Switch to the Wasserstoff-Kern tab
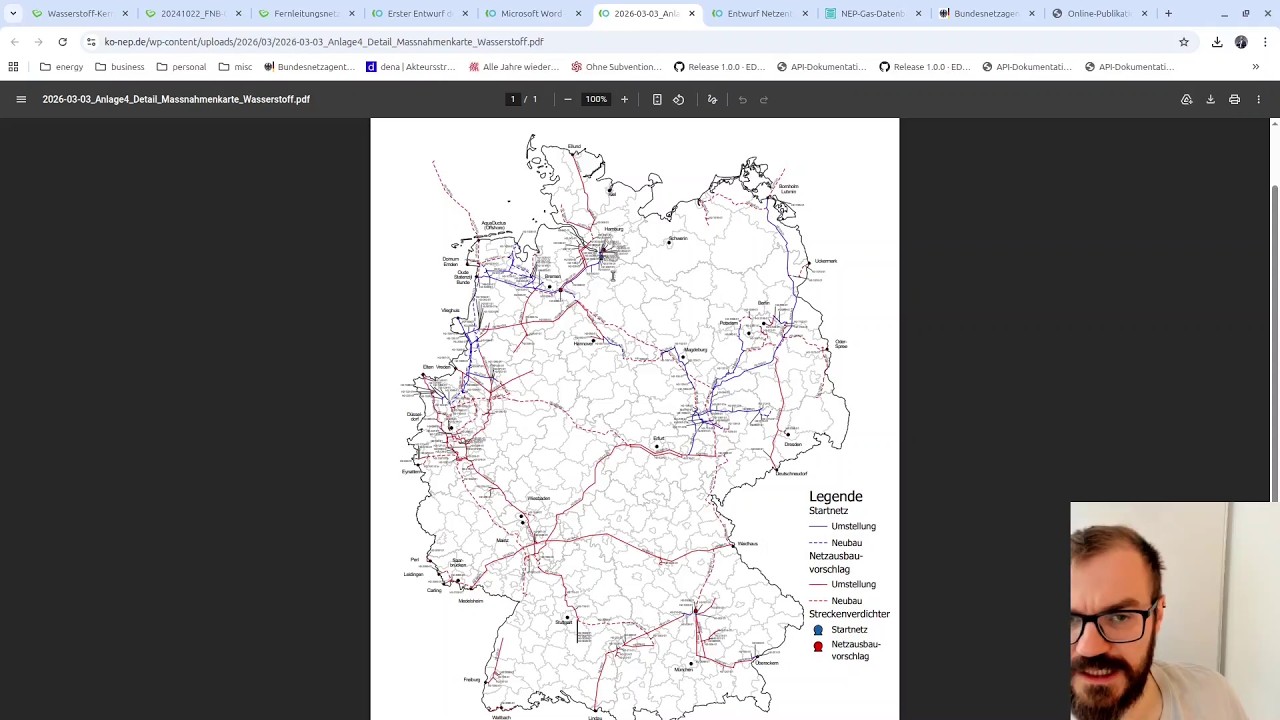Image resolution: width=1280 pixels, height=720 pixels. 78,13
